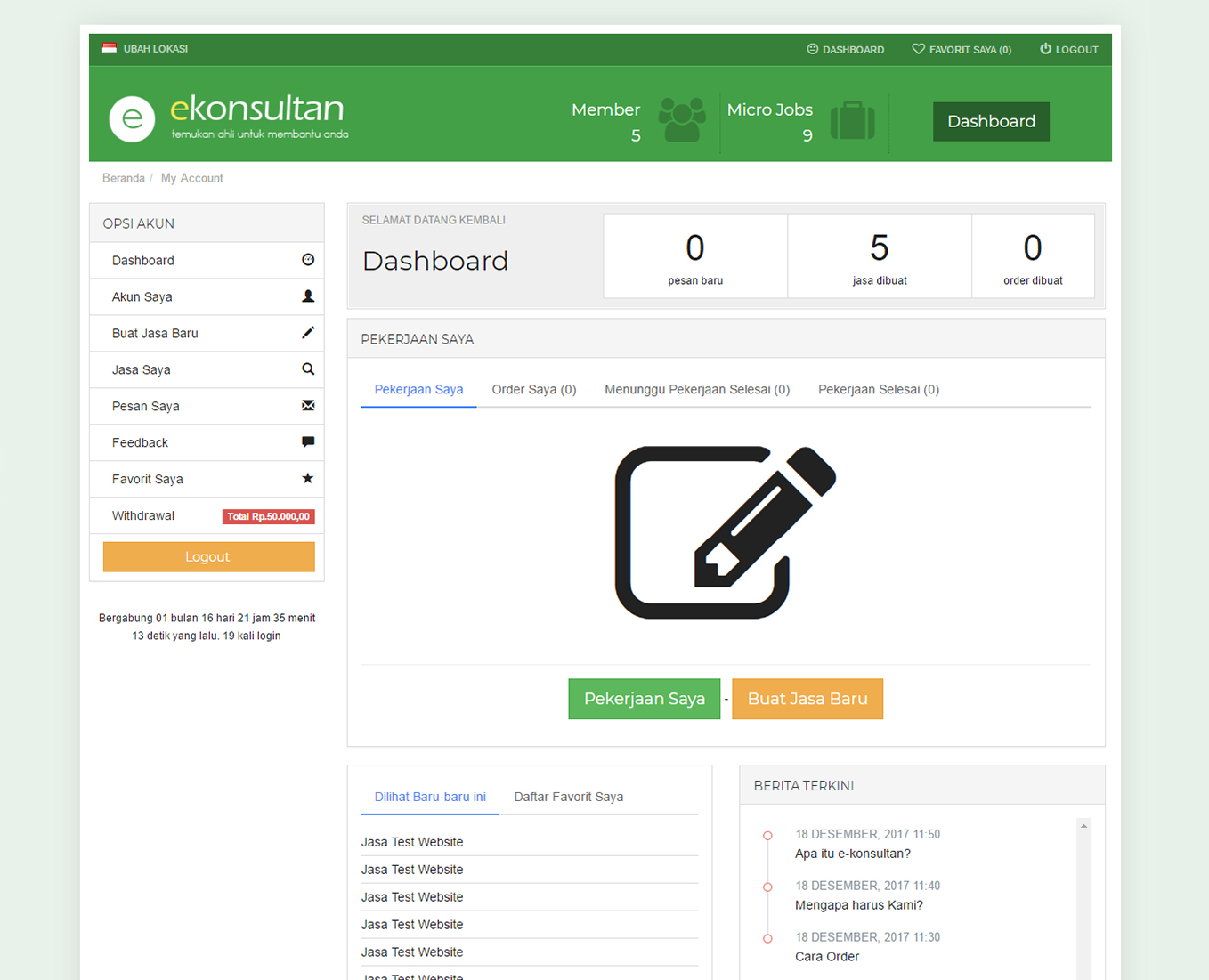
Task: Click the envelope icon beside Pesan Saya
Action: (308, 406)
